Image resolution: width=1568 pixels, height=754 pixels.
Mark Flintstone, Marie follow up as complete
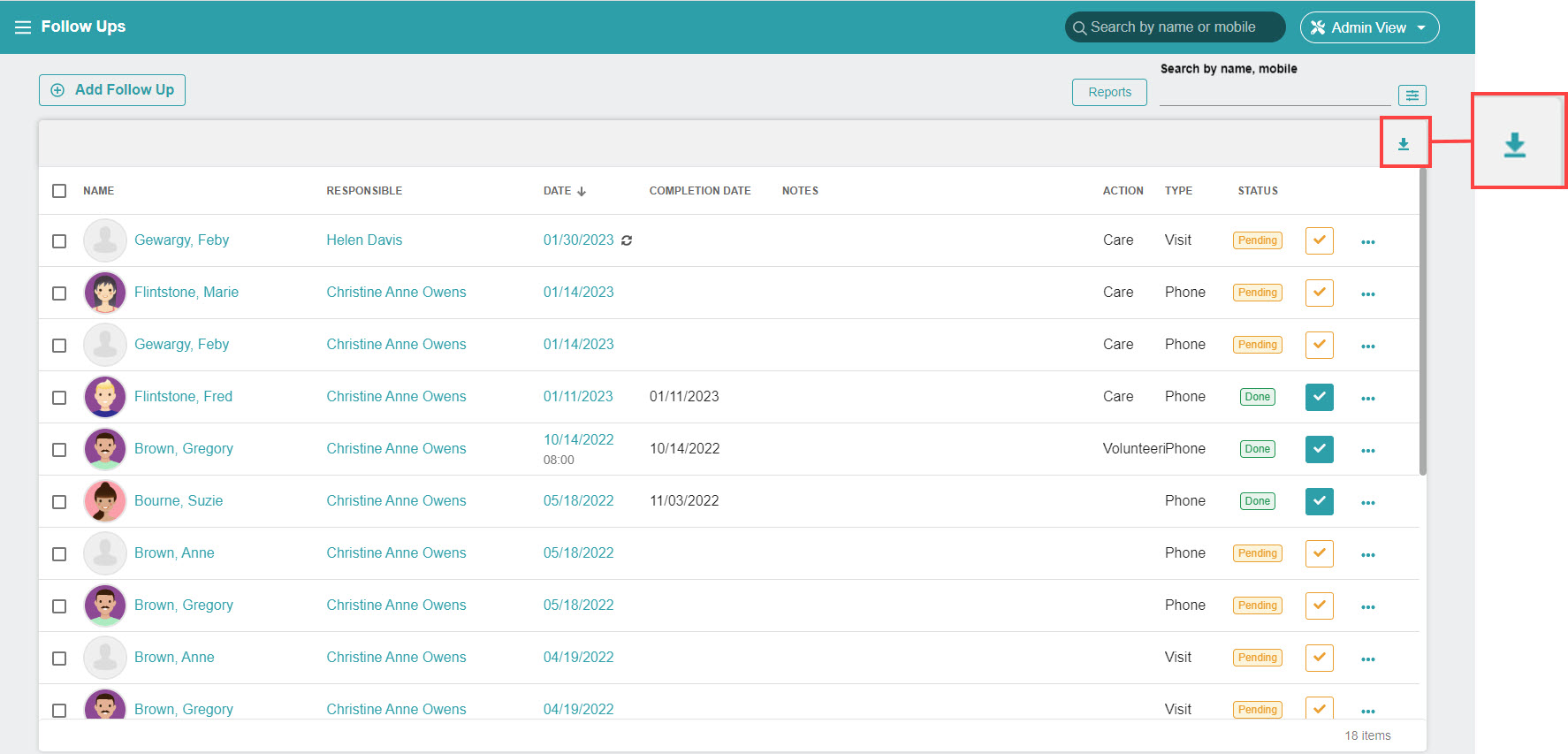click(1319, 293)
